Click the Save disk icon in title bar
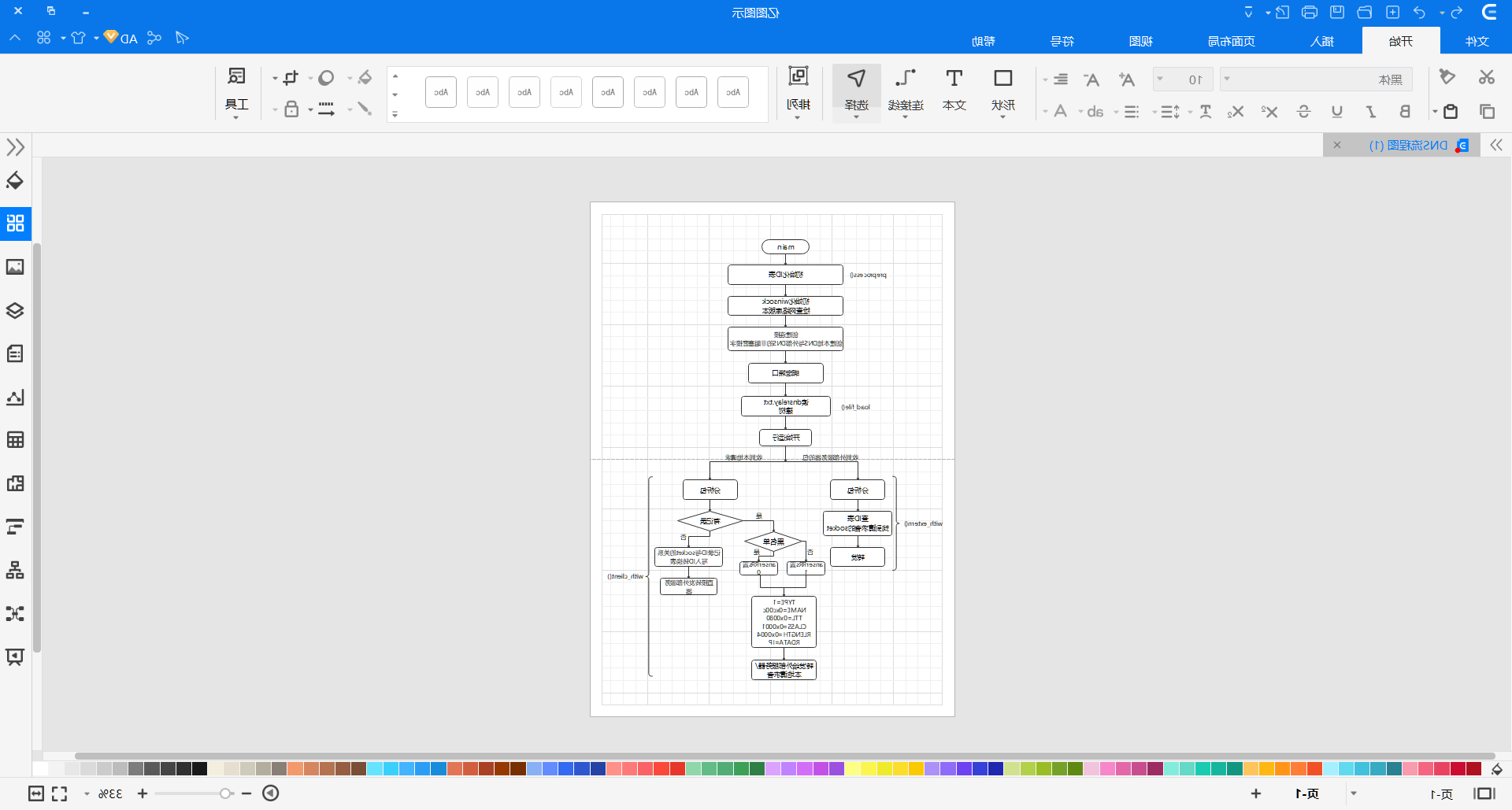The width and height of the screenshot is (1512, 810). click(x=1337, y=12)
